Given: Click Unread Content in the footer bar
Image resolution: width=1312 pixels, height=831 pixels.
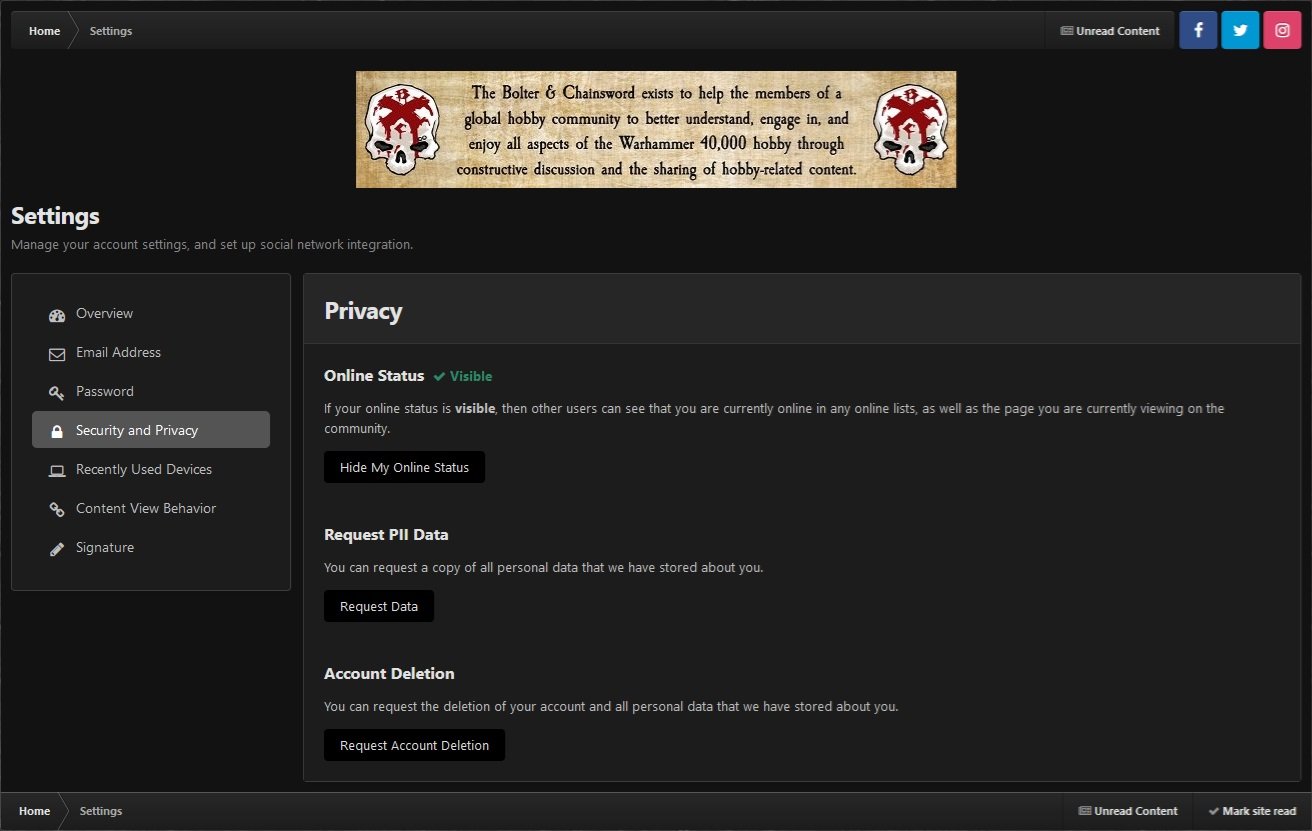Looking at the screenshot, I should point(1128,811).
